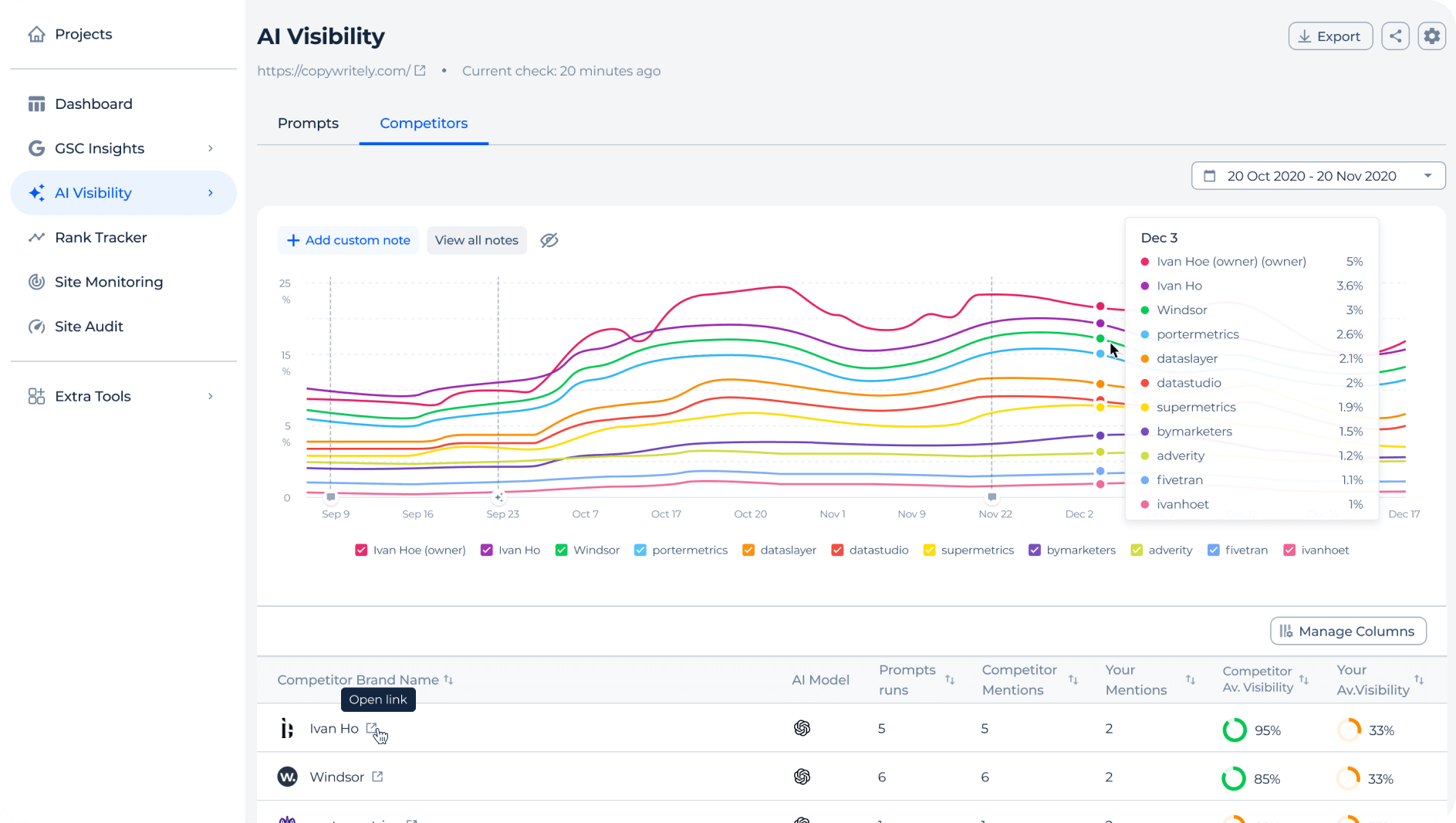Screen dimensions: 1456x823
Task: Click the ChatGPT icon in Ivan Ho's row
Action: (x=802, y=728)
